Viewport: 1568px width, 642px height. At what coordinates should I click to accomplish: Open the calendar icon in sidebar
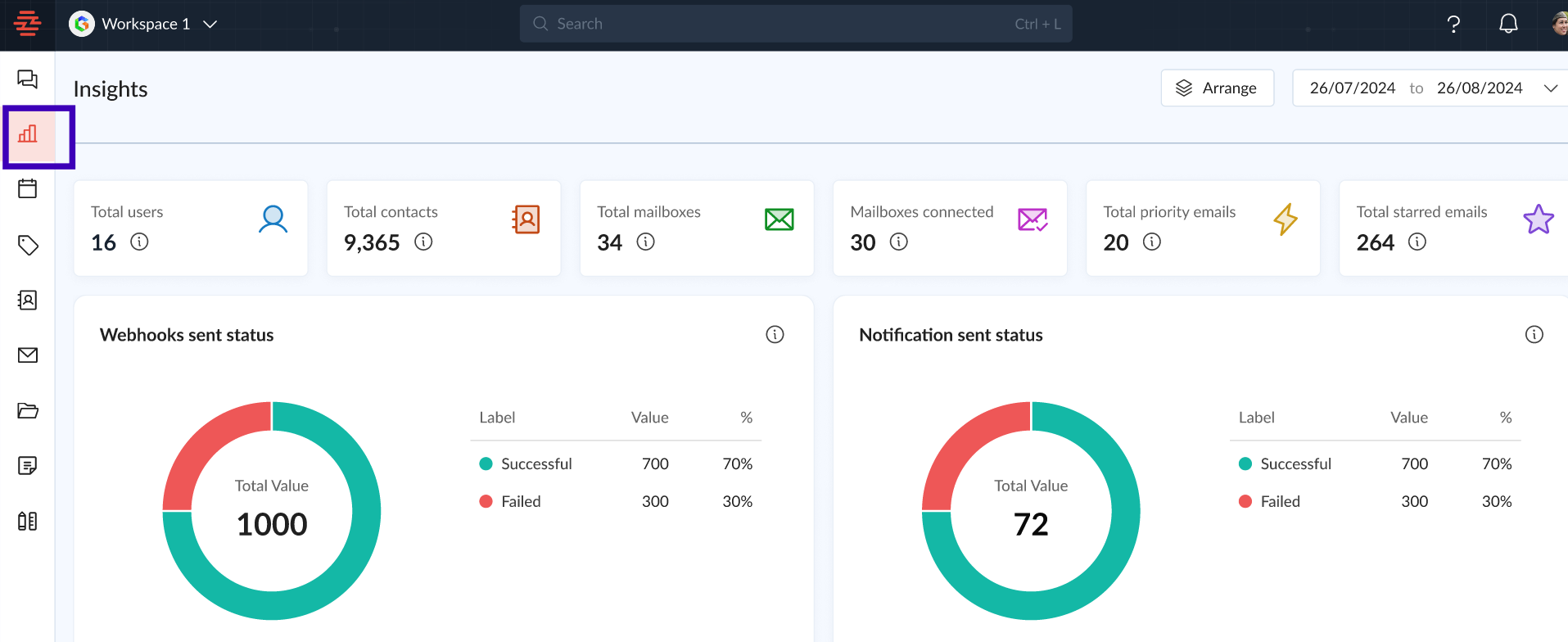pyautogui.click(x=28, y=189)
